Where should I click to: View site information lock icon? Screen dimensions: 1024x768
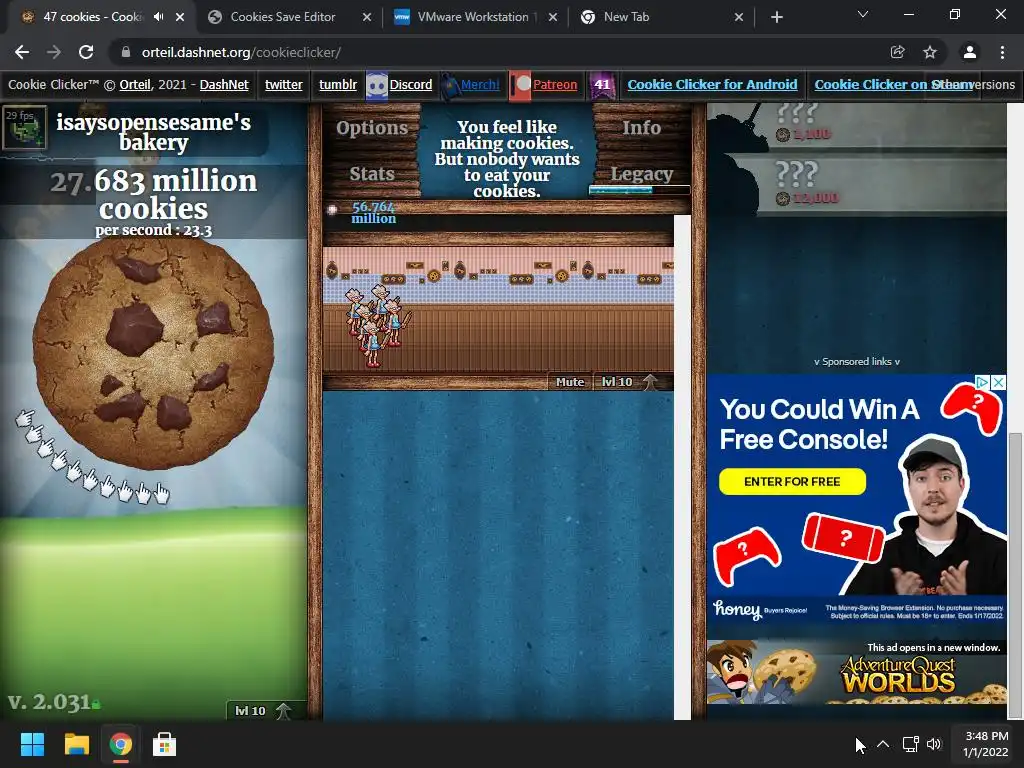(x=126, y=52)
